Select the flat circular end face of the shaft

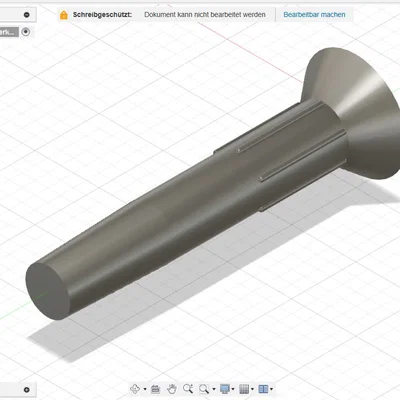48,291
